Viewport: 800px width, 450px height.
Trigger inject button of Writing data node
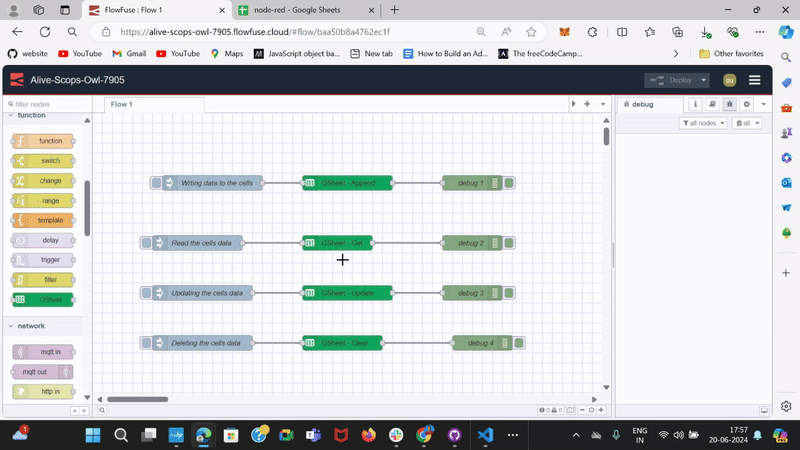click(x=157, y=183)
